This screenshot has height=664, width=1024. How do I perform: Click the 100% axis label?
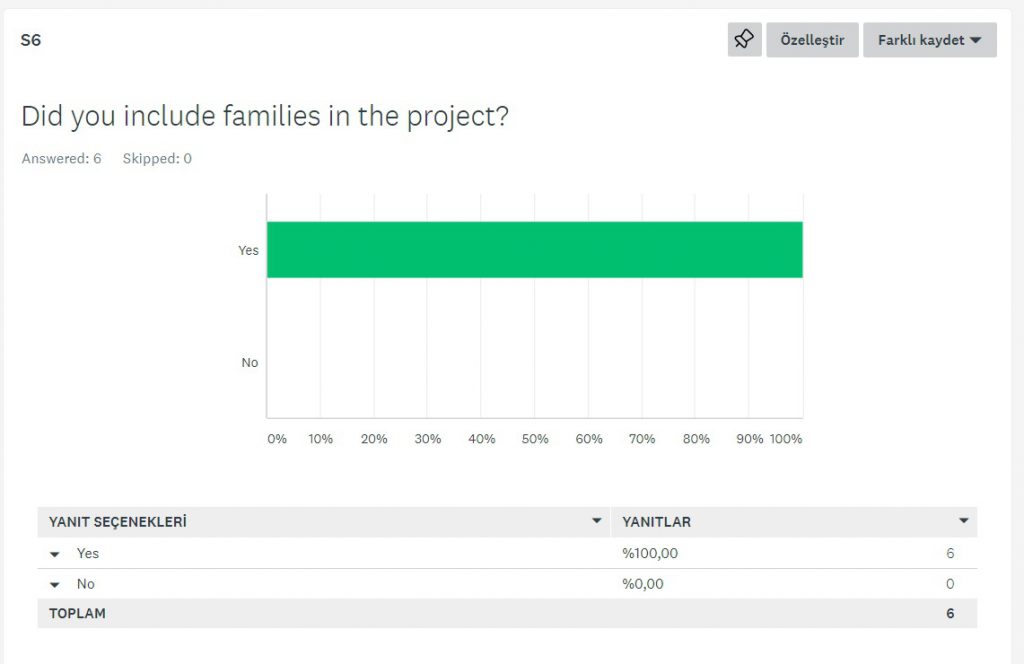[787, 438]
